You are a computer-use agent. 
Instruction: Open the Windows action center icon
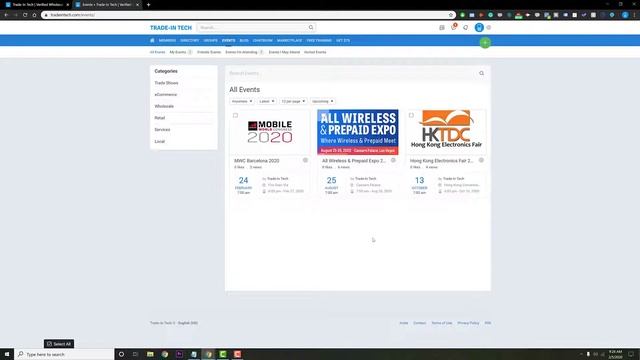coord(631,354)
